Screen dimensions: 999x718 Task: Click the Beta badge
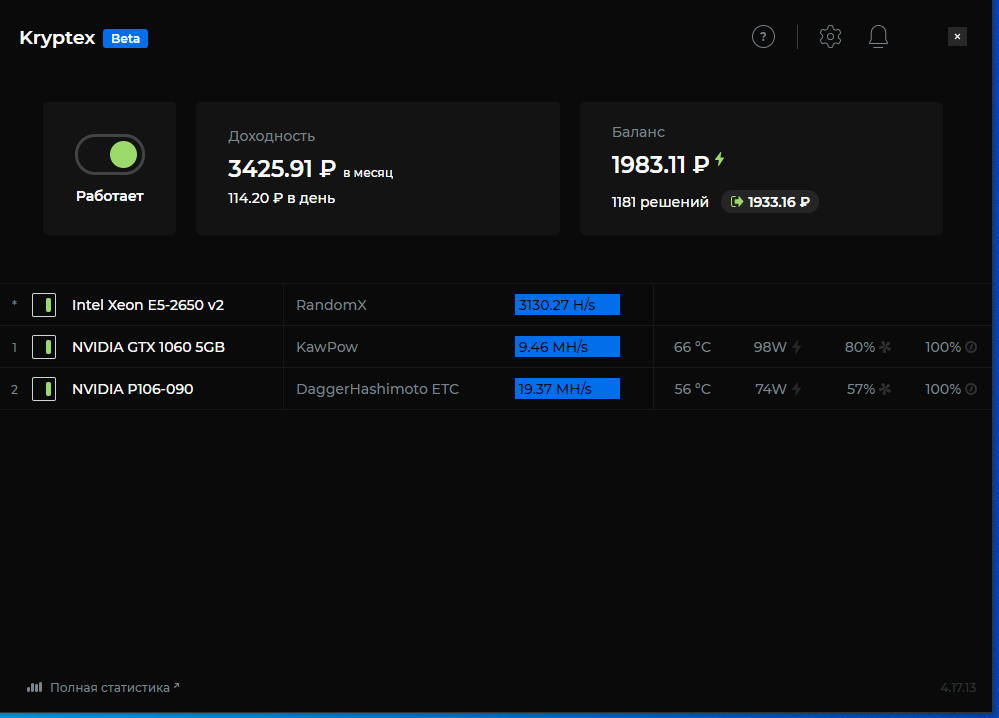tap(126, 38)
